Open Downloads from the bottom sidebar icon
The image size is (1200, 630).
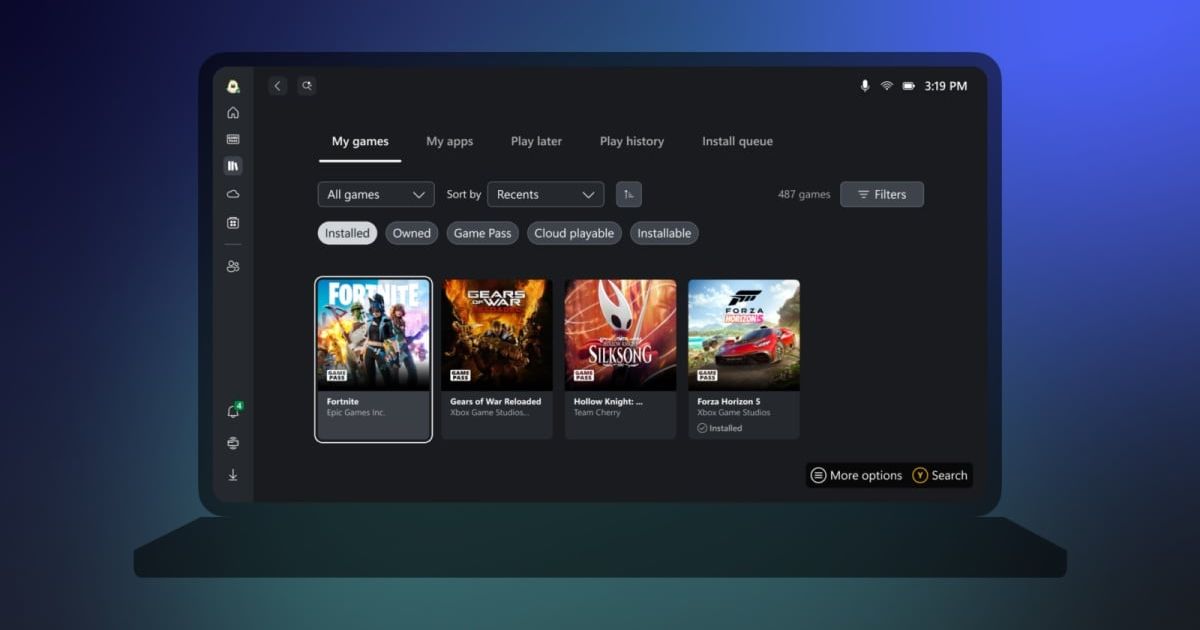233,475
